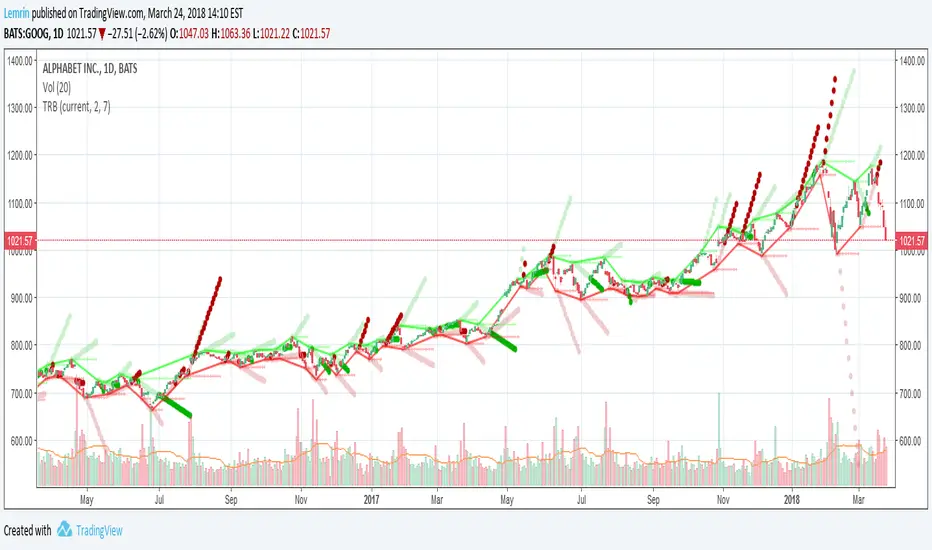Click the Mar label right after 2017
The height and width of the screenshot is (550, 932).
click(x=437, y=499)
